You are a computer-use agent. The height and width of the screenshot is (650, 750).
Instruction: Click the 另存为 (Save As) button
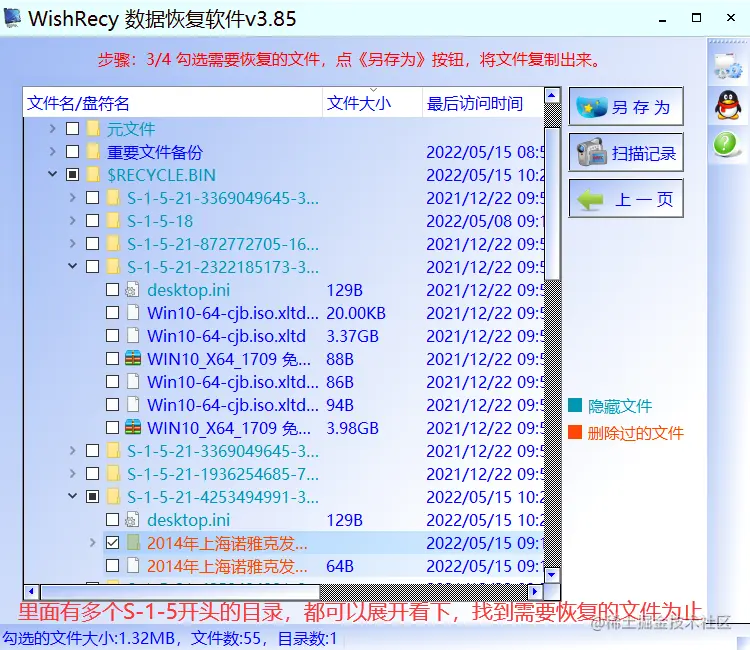tap(626, 106)
